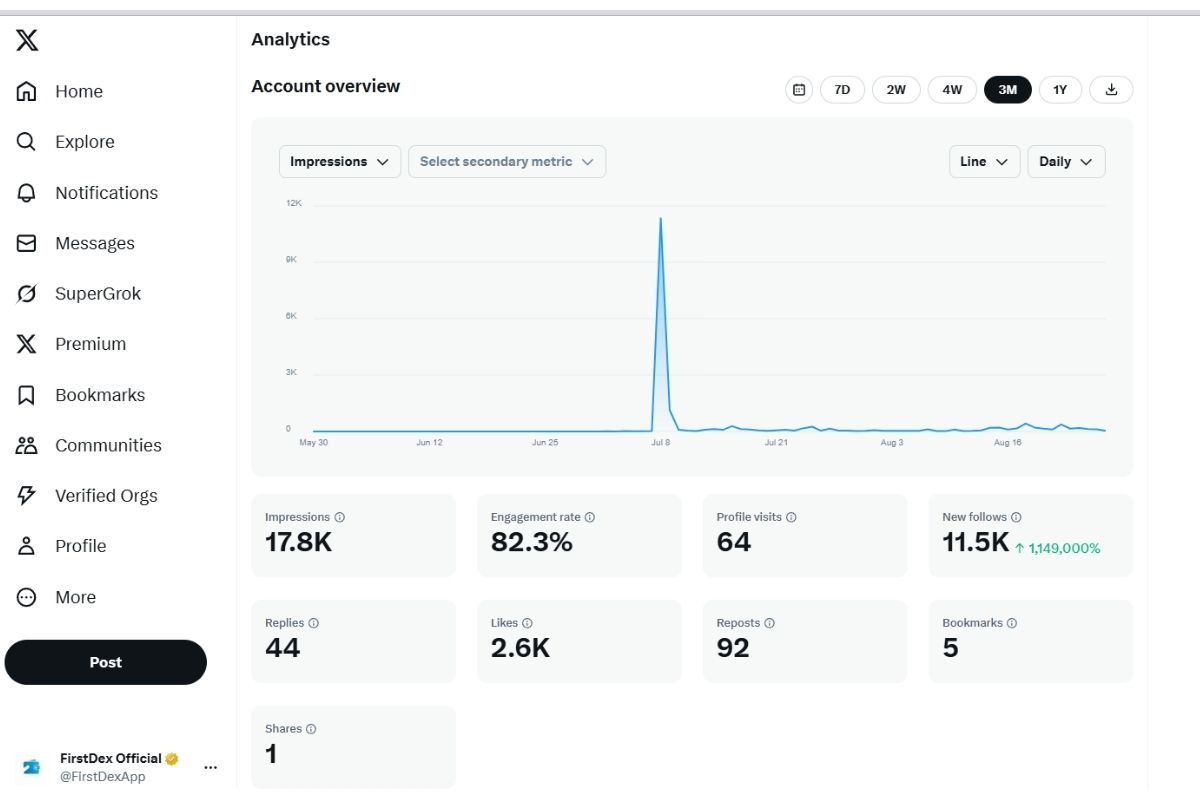Screen dimensions: 1200x800
Task: Open the calendar date picker icon
Action: tap(798, 90)
